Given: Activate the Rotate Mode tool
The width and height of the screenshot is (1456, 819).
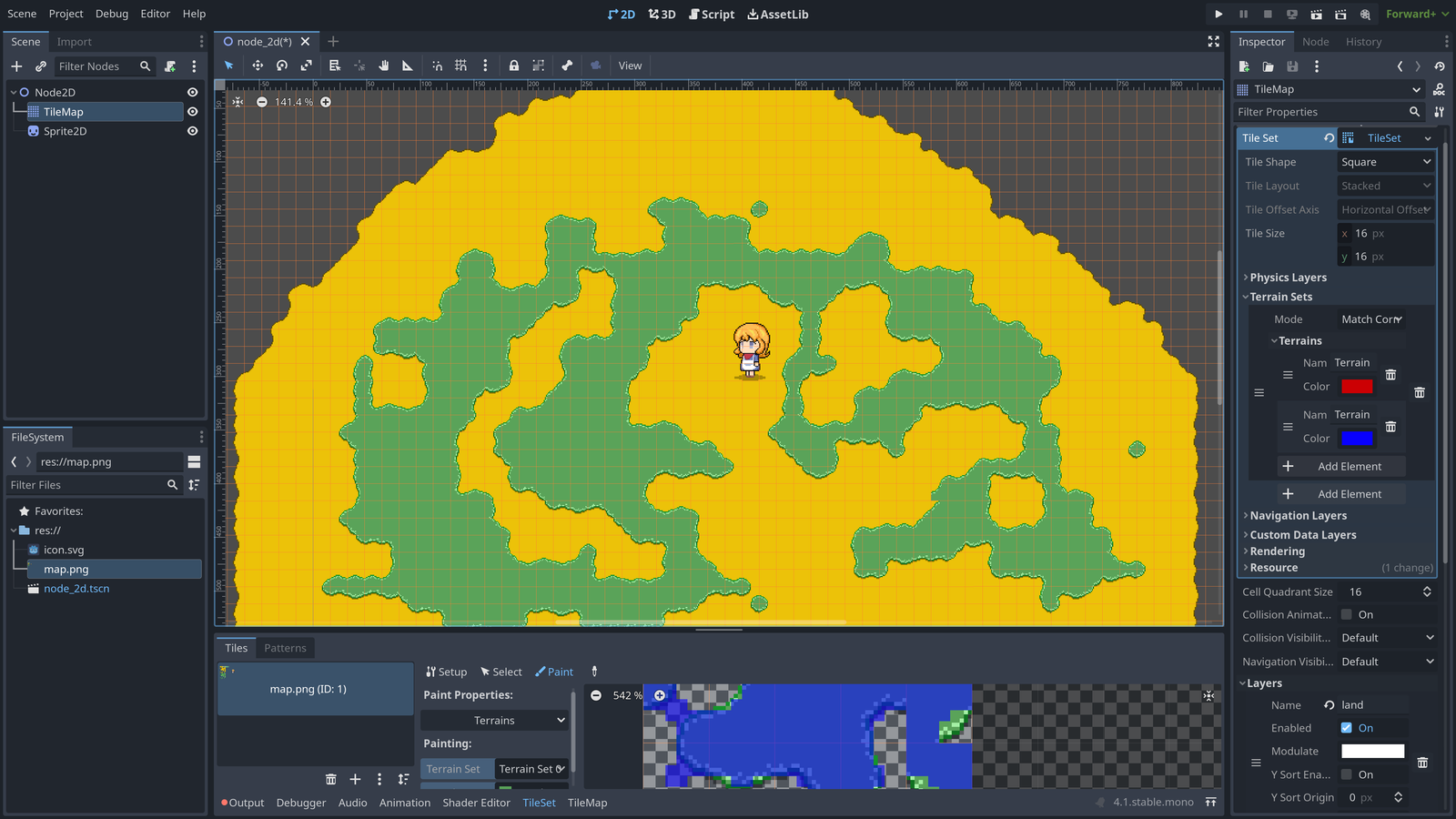Looking at the screenshot, I should pyautogui.click(x=282, y=66).
